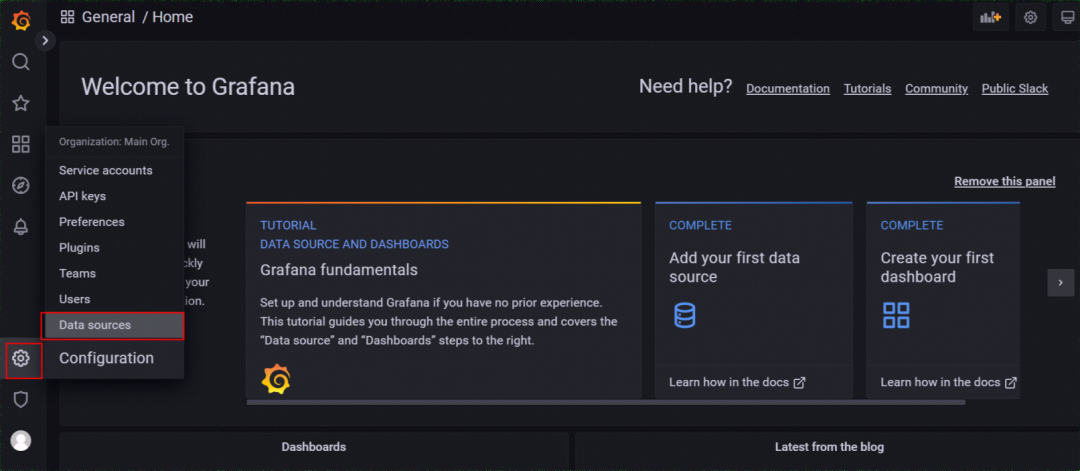
Task: Advance the cards with the right arrow
Action: point(1061,282)
